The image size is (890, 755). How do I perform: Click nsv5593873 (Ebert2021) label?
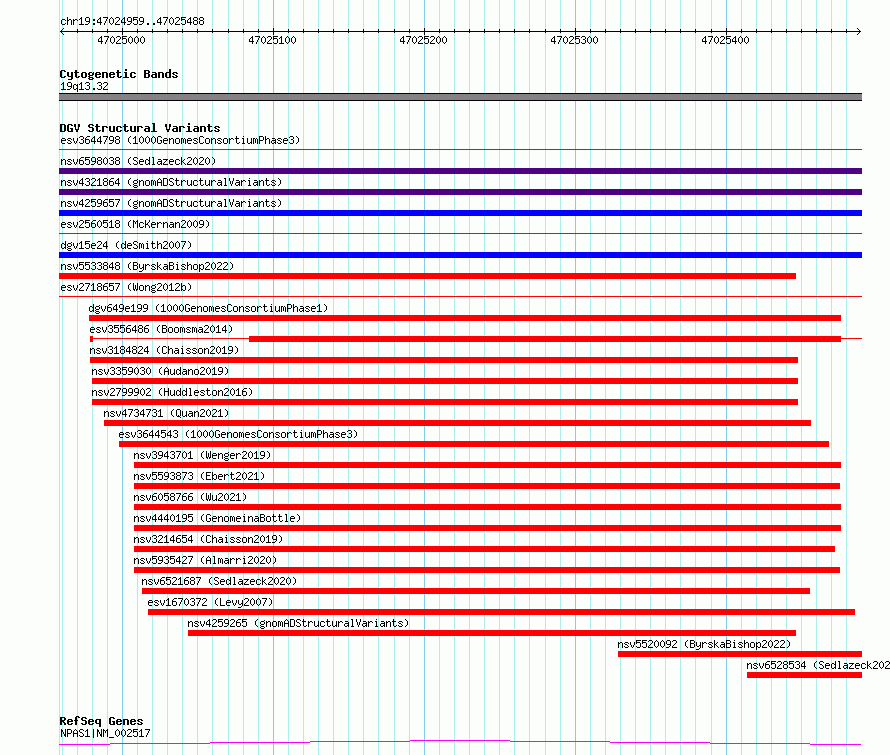199,476
